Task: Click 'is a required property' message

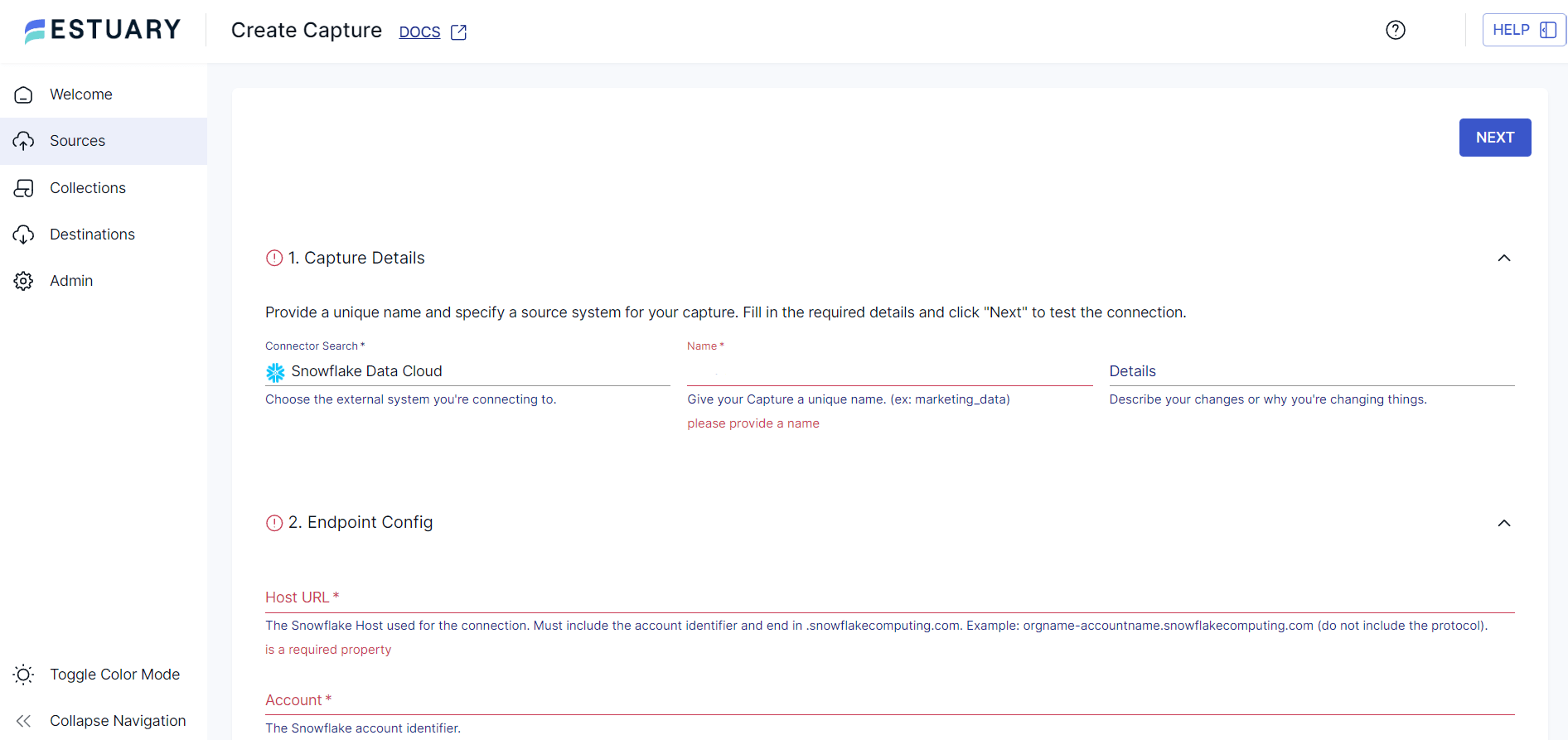Action: click(x=328, y=650)
